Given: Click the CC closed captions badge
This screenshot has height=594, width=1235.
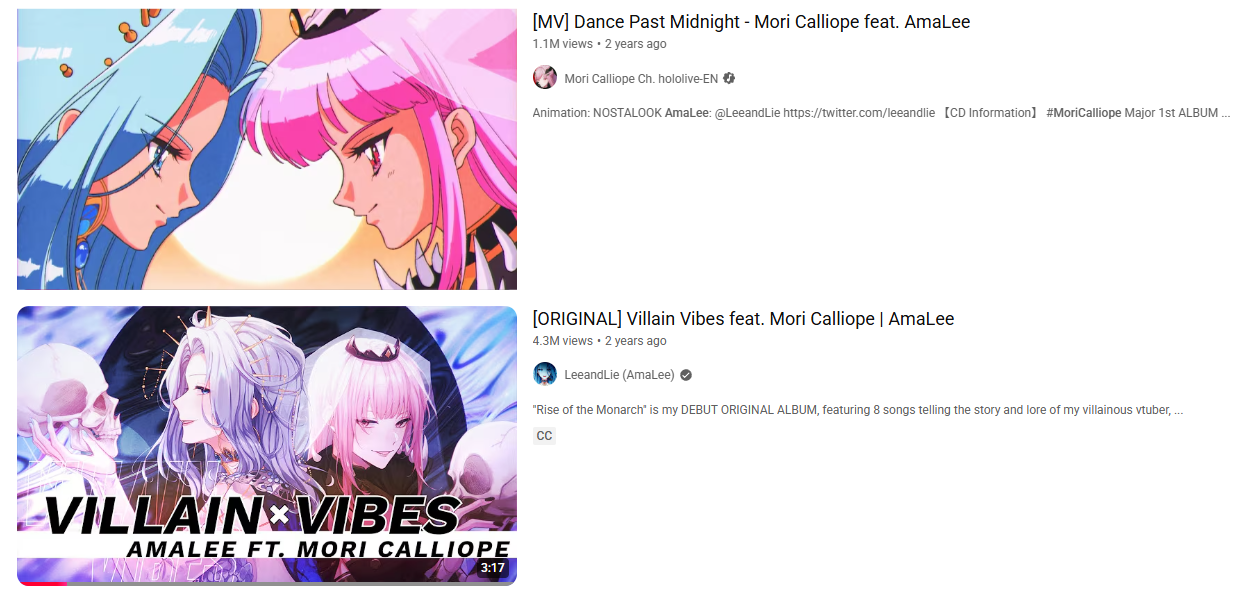Looking at the screenshot, I should point(544,436).
